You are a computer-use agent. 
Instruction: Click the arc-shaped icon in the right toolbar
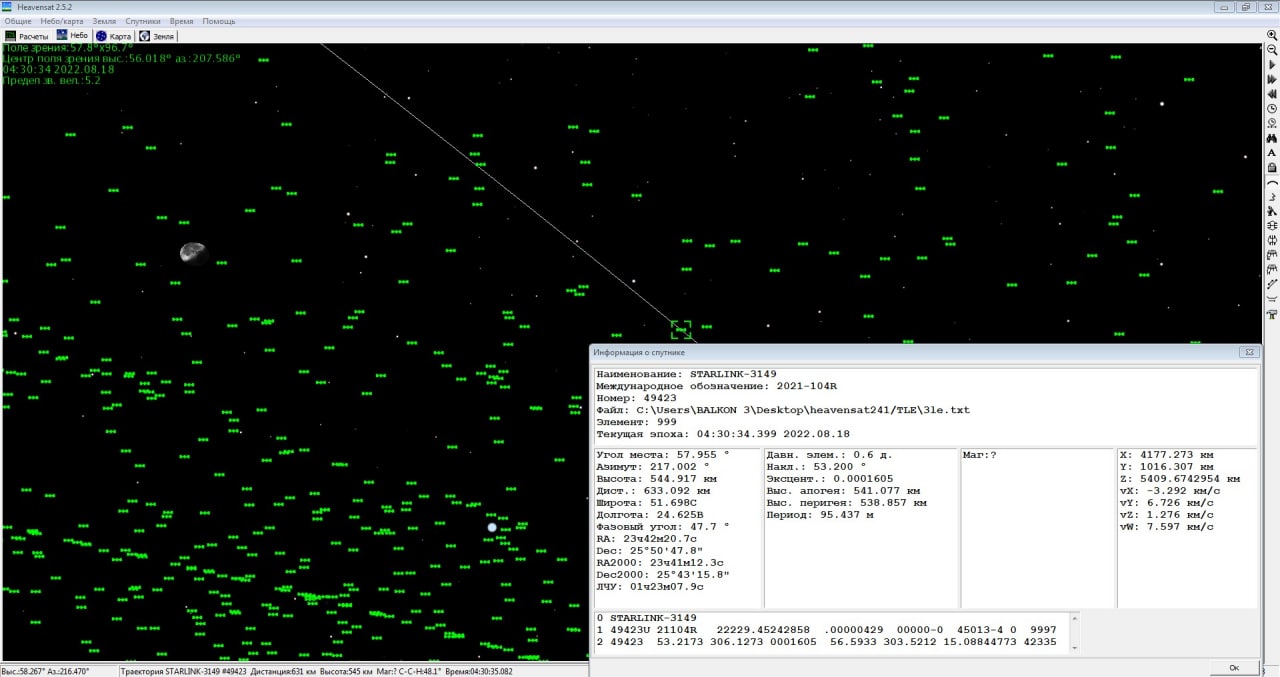pyautogui.click(x=1272, y=182)
